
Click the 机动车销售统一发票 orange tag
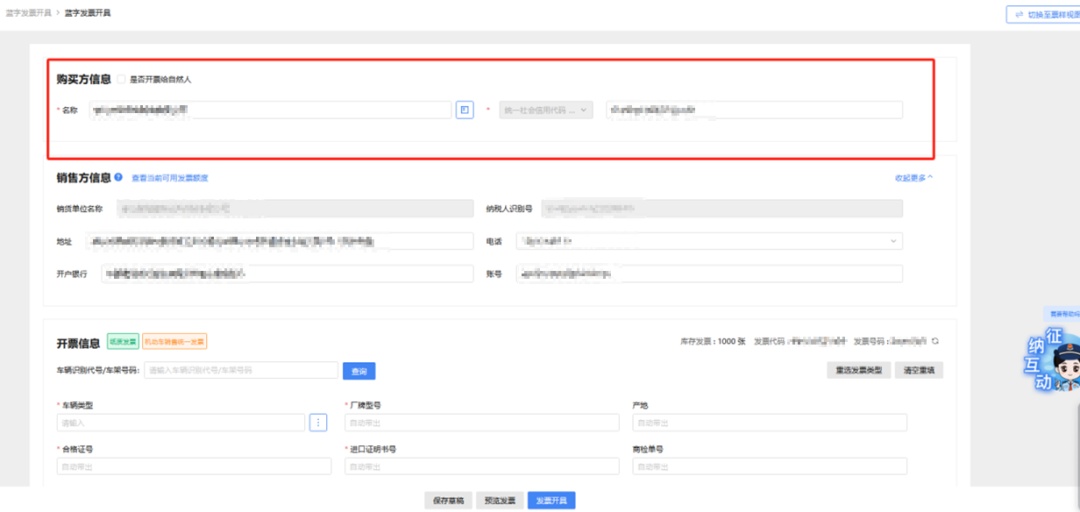[174, 342]
